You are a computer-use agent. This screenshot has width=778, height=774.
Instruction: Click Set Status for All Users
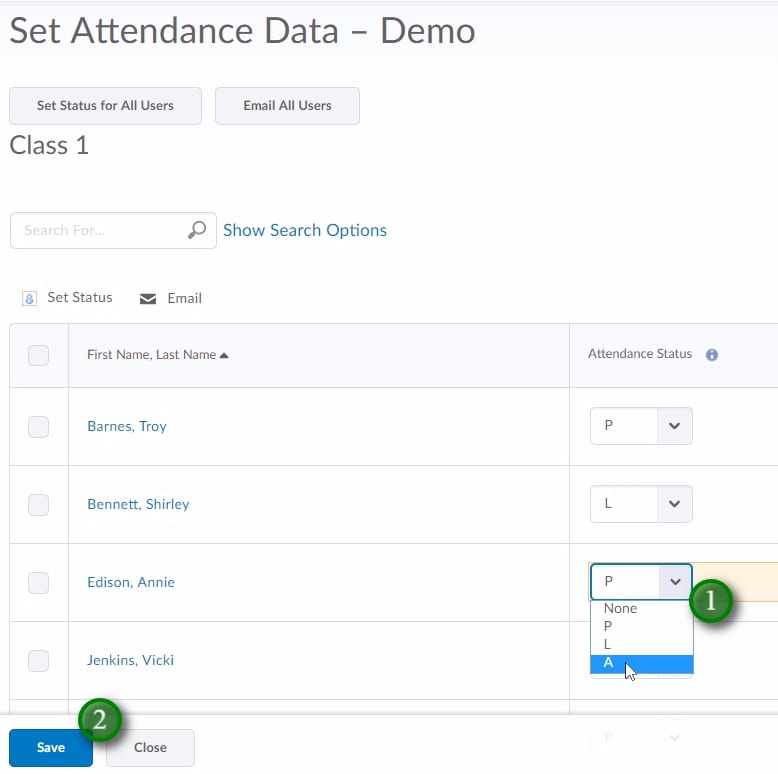pyautogui.click(x=105, y=106)
